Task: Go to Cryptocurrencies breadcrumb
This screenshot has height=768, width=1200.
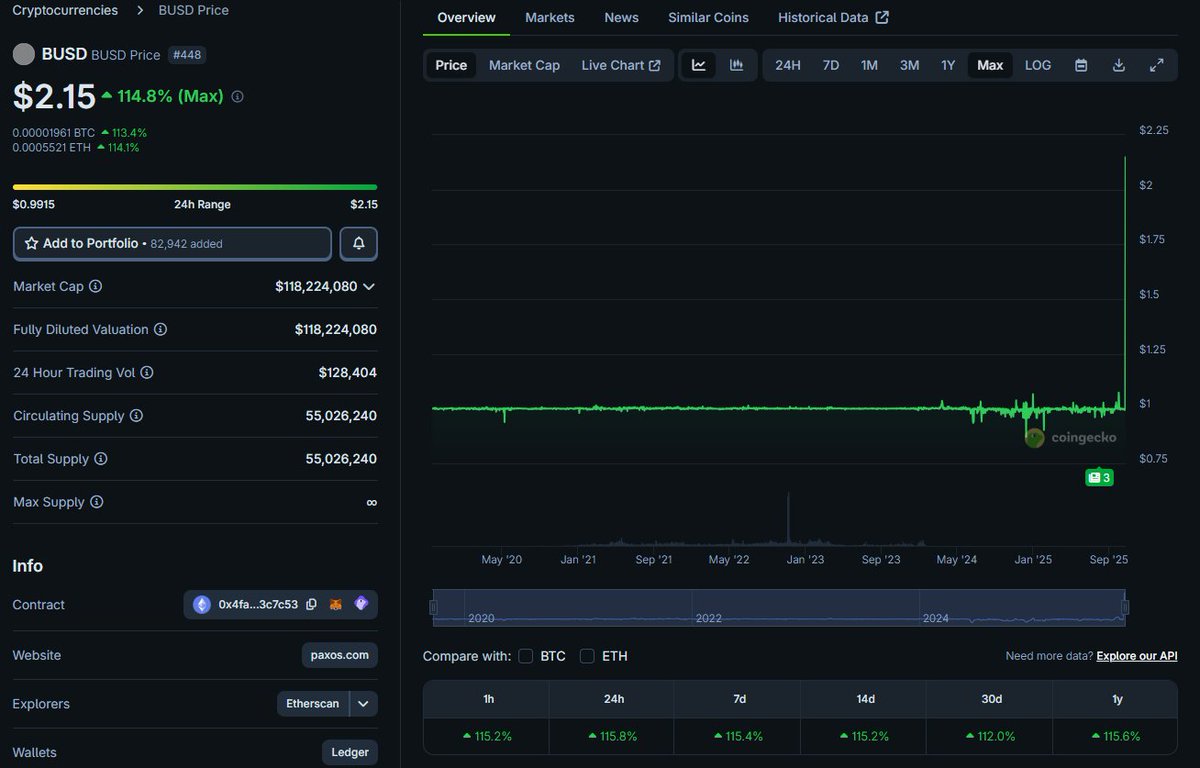Action: coord(65,10)
